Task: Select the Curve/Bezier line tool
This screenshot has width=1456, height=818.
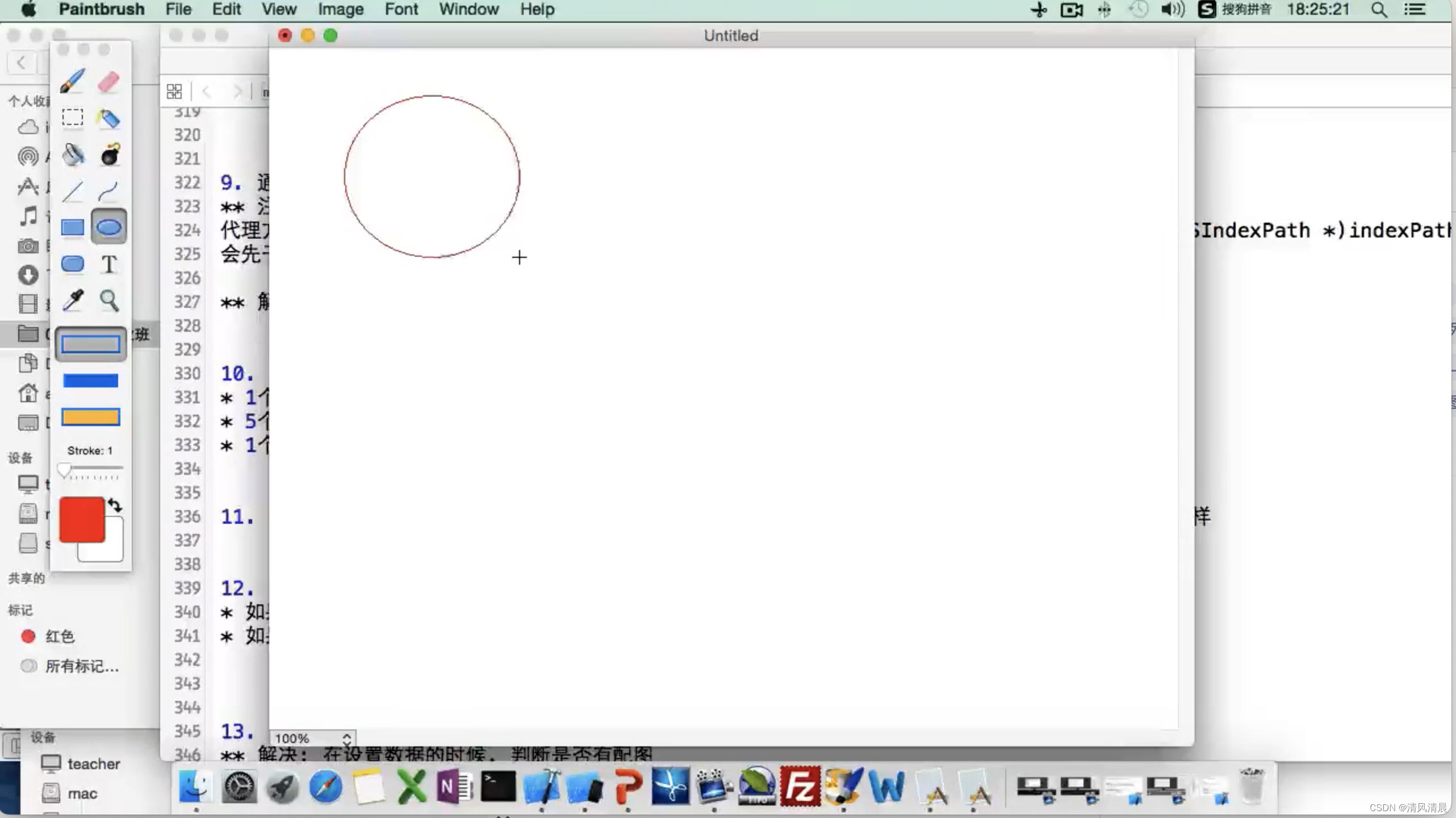Action: tap(109, 190)
